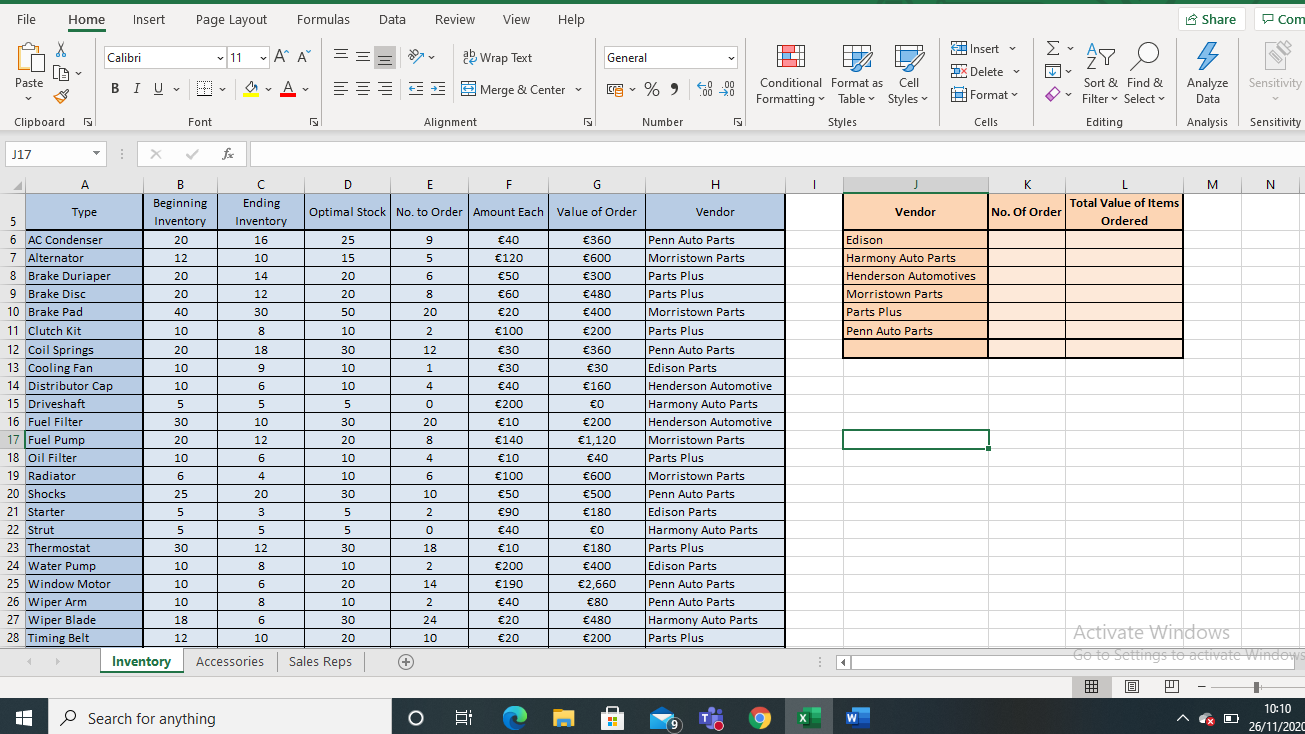
Task: Open the Accessories sheet tab
Action: click(x=229, y=661)
